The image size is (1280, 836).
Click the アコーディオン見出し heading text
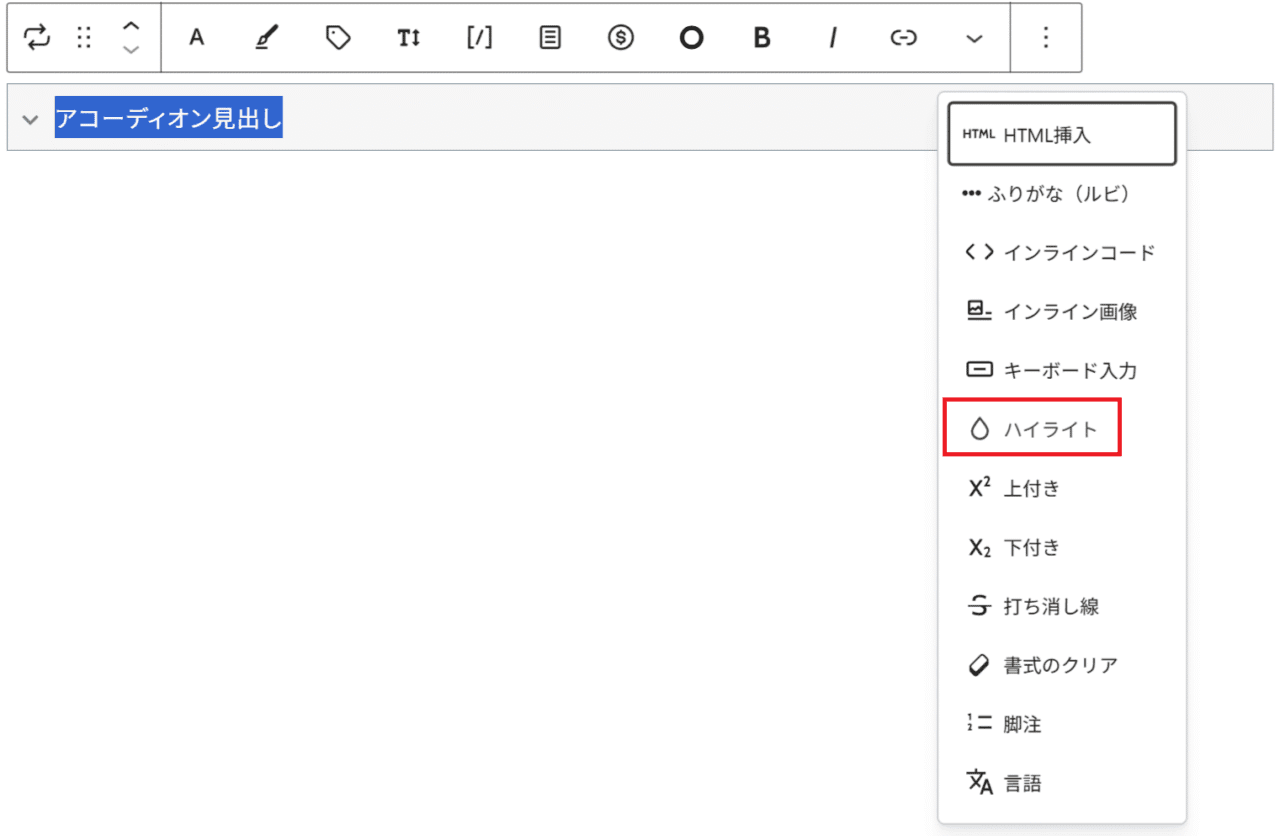pyautogui.click(x=168, y=119)
